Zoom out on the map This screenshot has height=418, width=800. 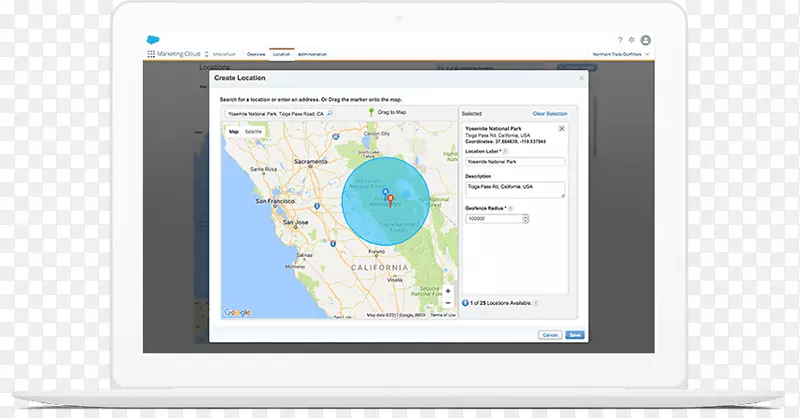(x=447, y=302)
